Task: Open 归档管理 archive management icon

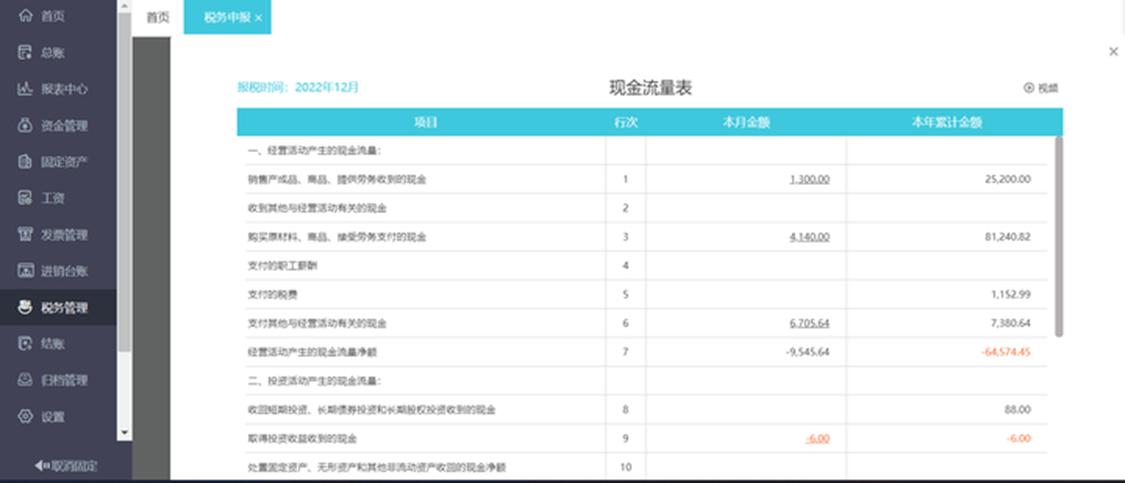Action: coord(25,380)
